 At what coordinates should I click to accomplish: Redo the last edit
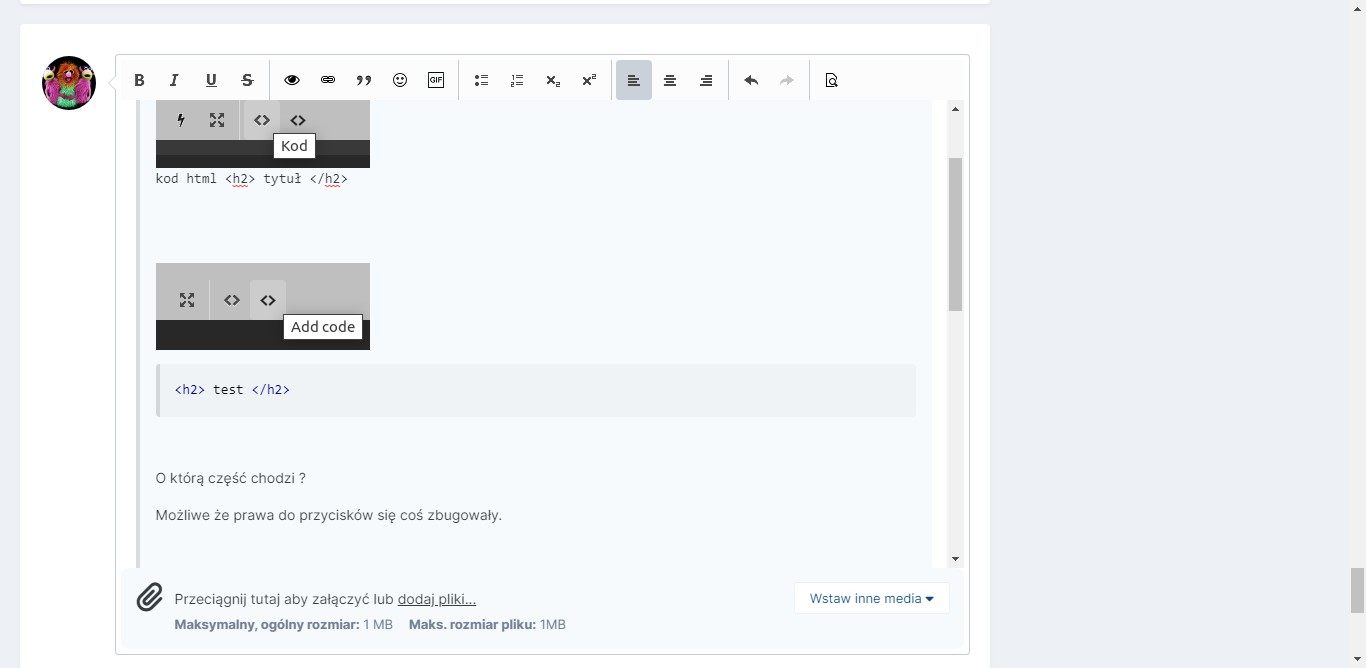(x=787, y=80)
